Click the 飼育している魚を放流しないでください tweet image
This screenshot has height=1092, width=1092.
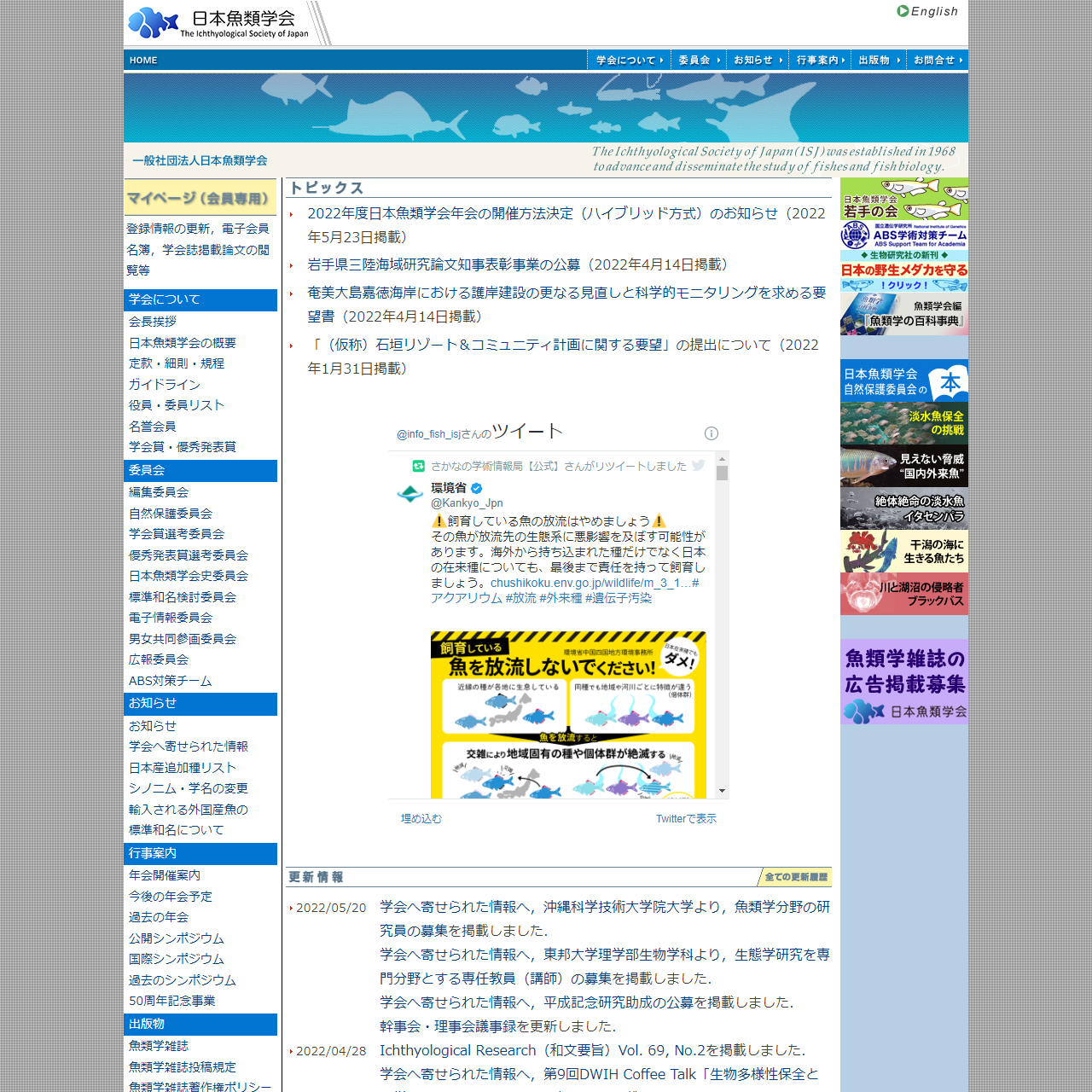tap(568, 715)
